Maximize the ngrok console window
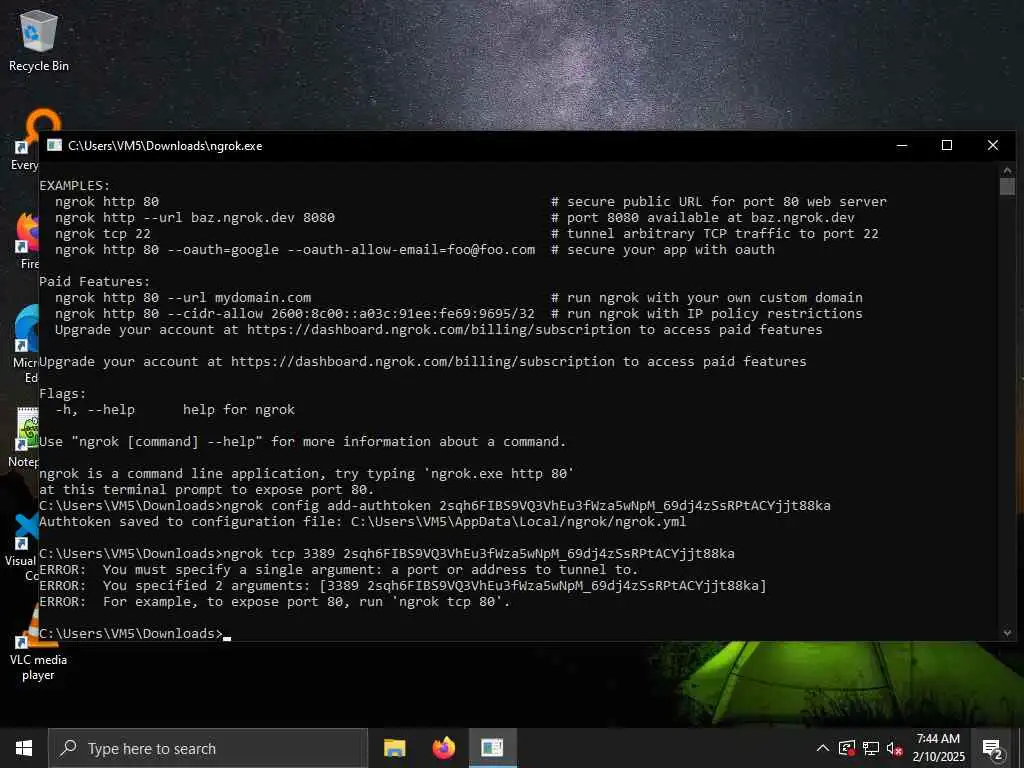The height and width of the screenshot is (768, 1024). pyautogui.click(x=947, y=145)
